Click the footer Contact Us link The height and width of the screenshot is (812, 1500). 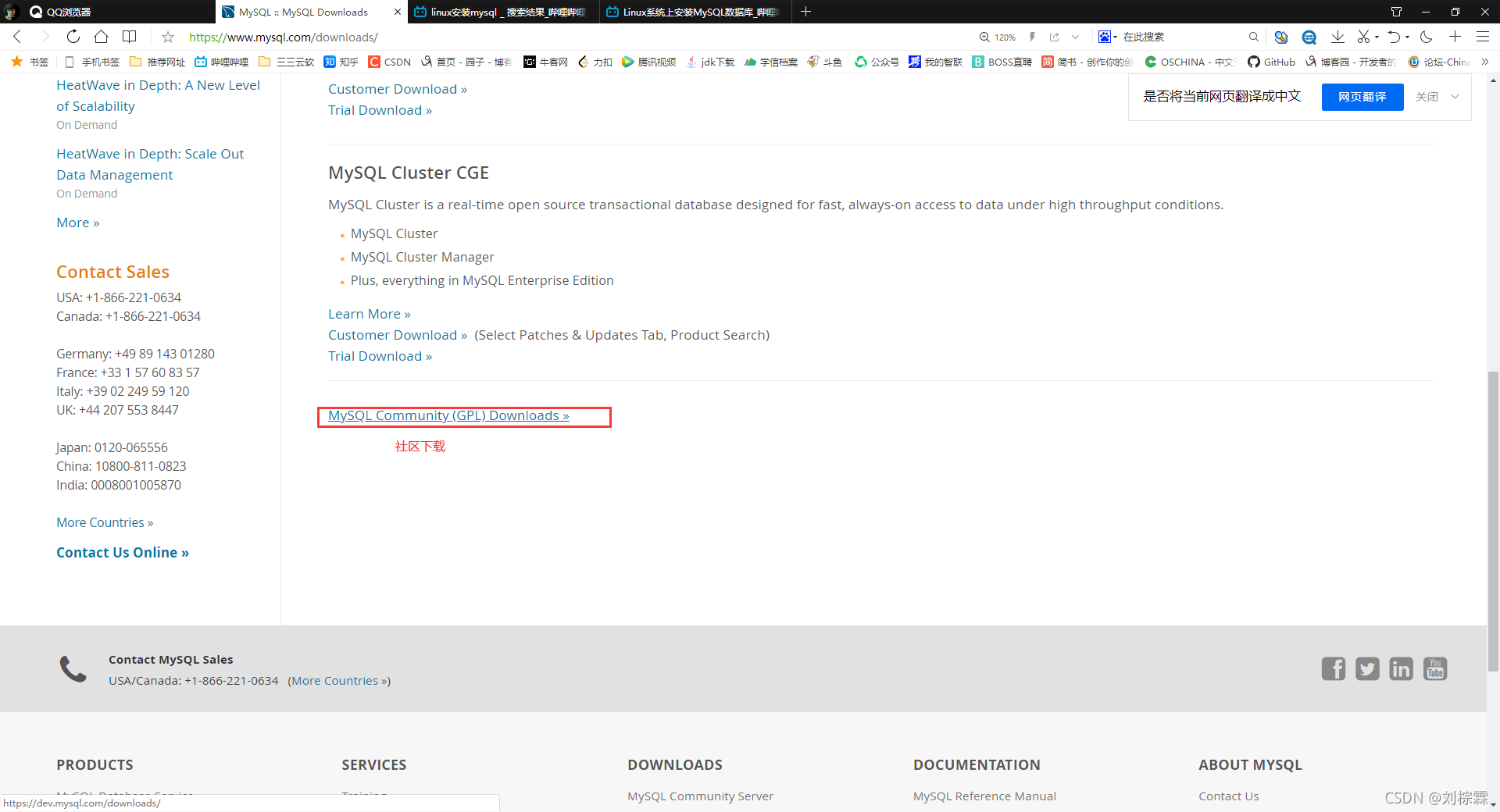click(1229, 796)
